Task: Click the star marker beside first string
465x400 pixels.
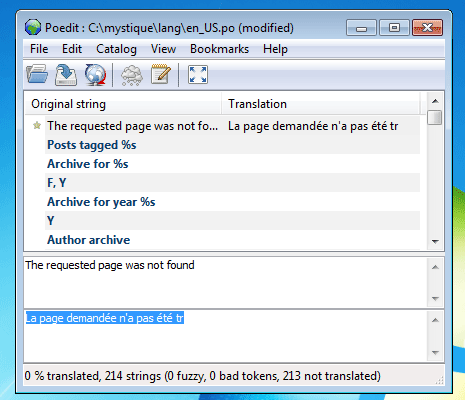Action: [37, 126]
